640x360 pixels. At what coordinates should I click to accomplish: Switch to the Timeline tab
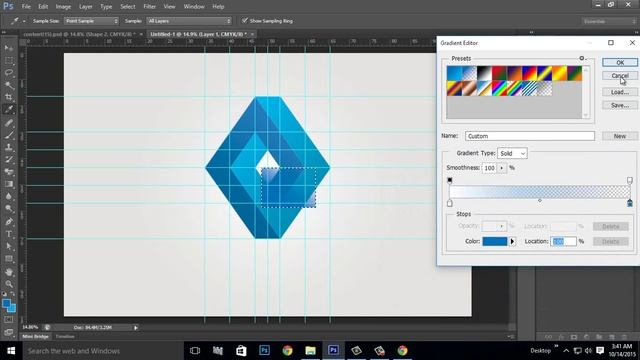65,336
